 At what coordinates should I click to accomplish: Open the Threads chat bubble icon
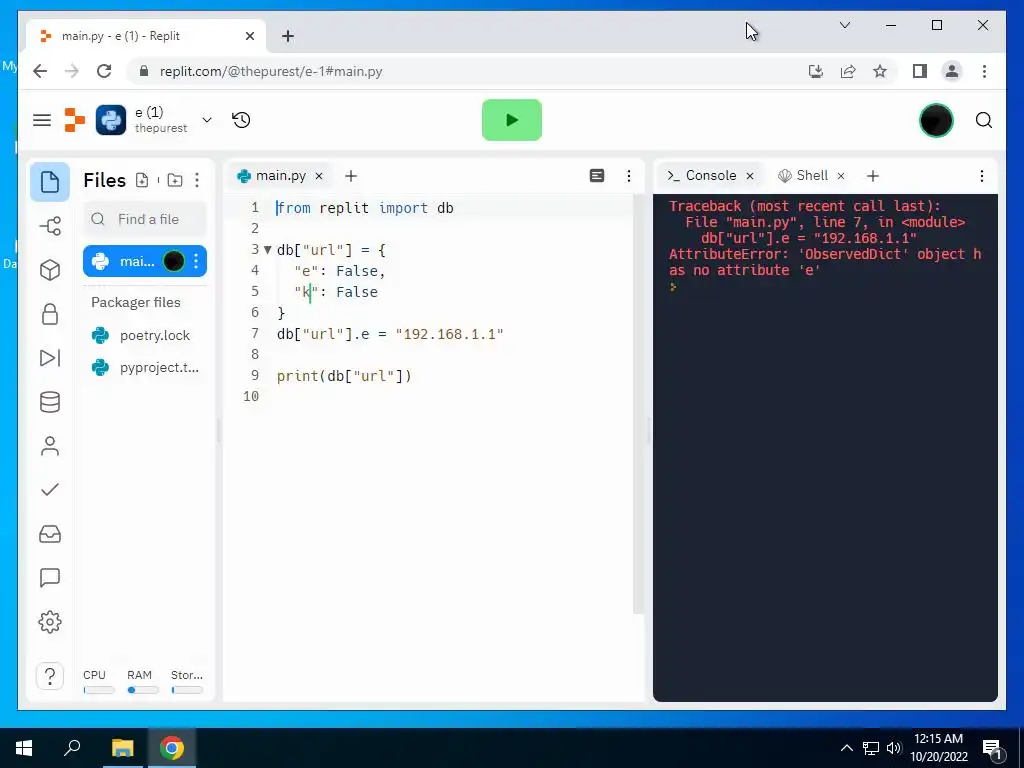50,578
